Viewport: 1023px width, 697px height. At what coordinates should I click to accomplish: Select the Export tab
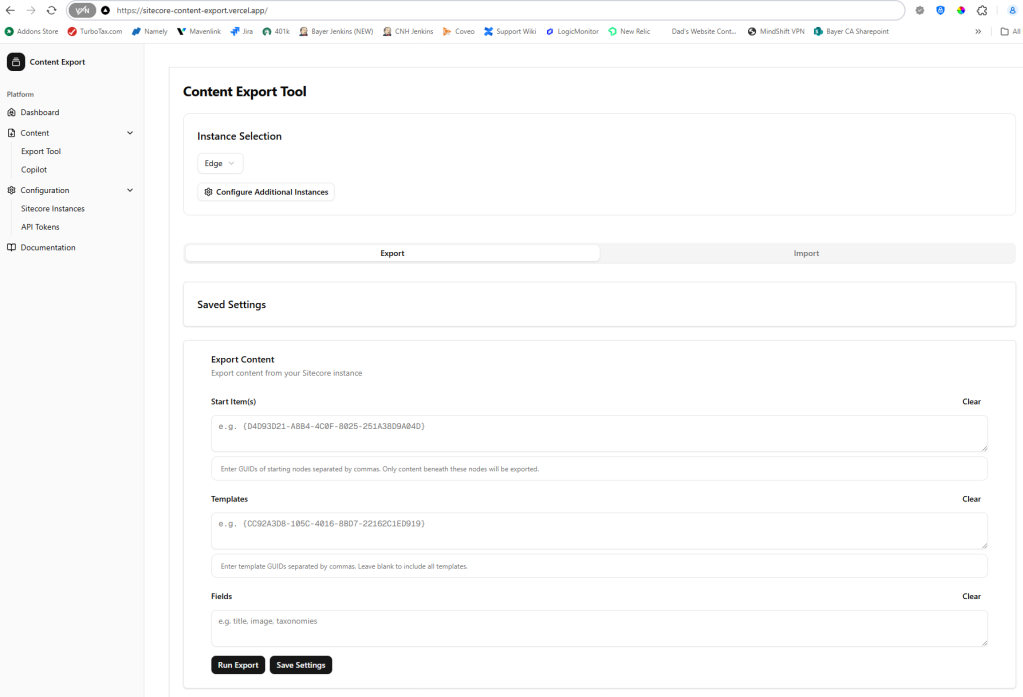392,253
